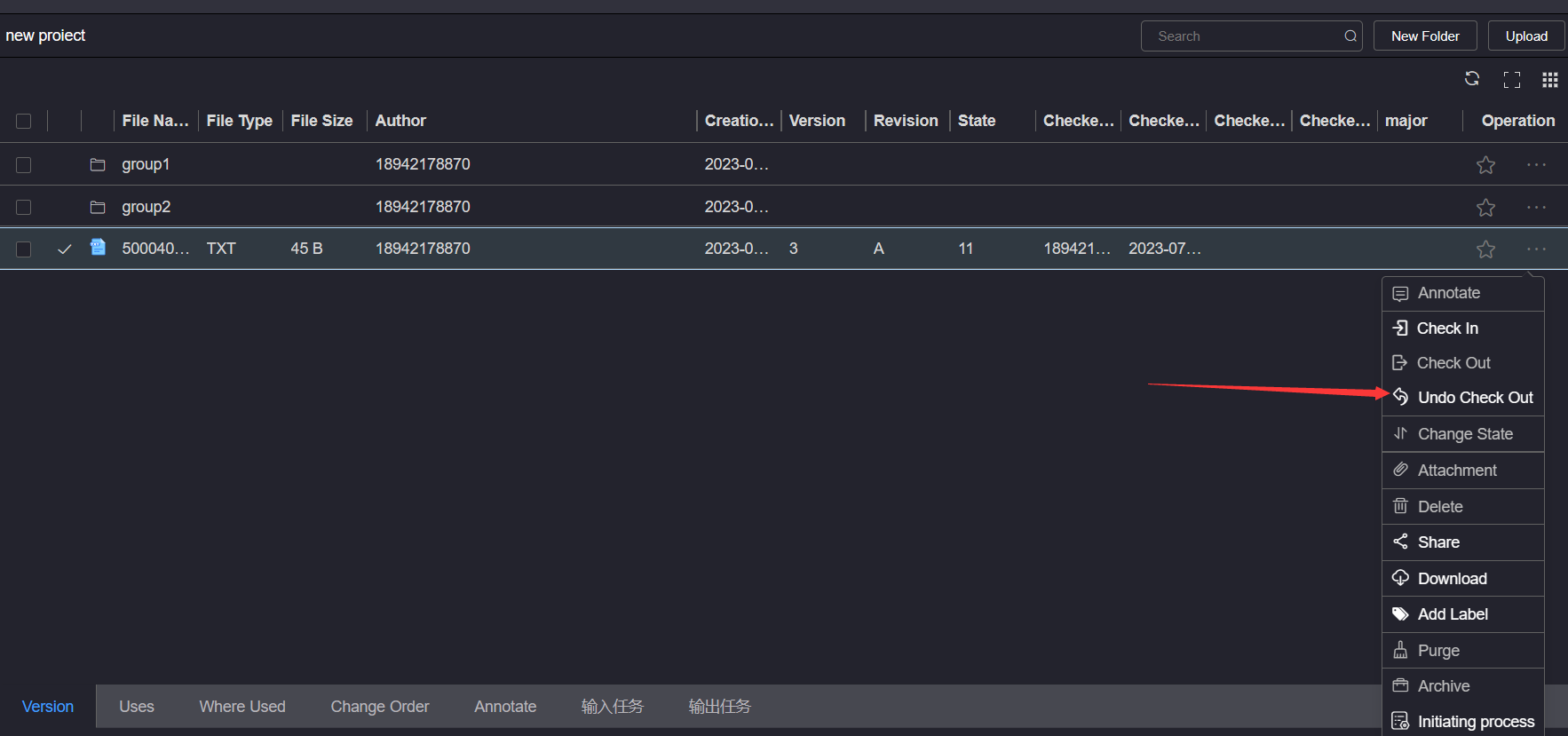
Task: Open more options for group1 row
Action: (x=1536, y=165)
